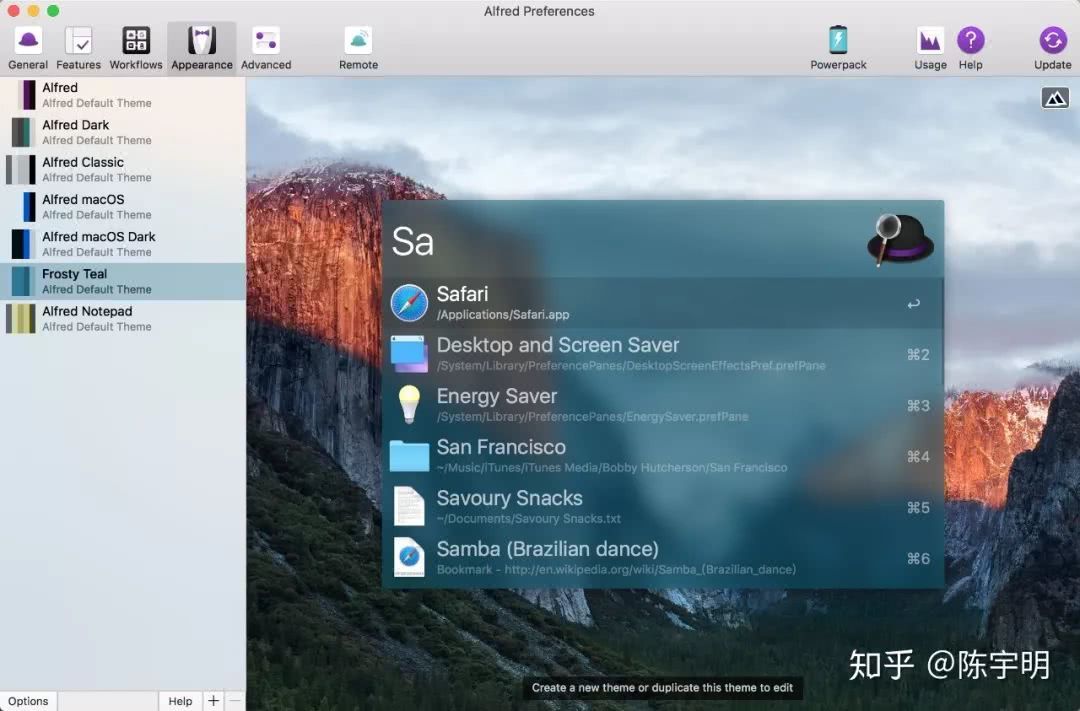Viewport: 1080px width, 711px height.
Task: Click the Update icon
Action: pyautogui.click(x=1052, y=40)
